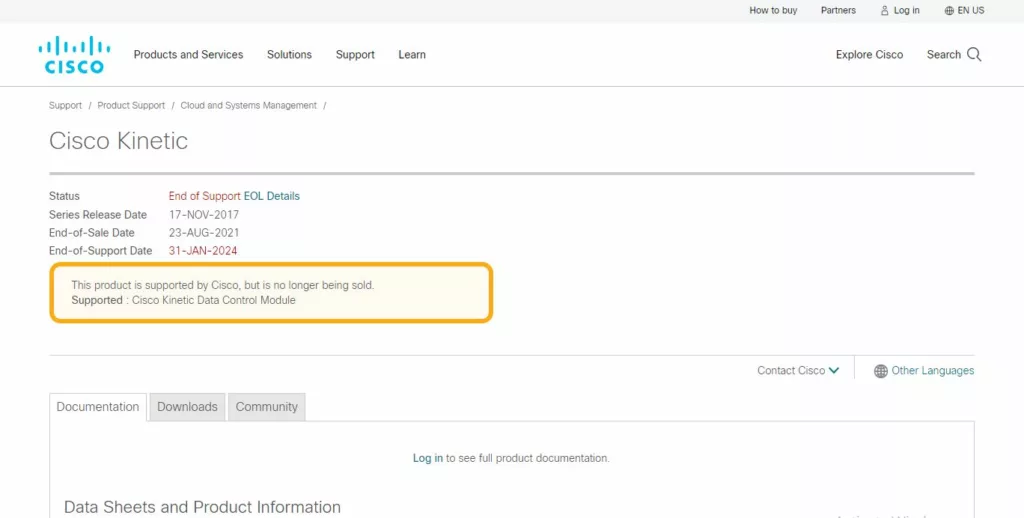Open the Partners link
The width and height of the screenshot is (1024, 518).
pos(838,10)
